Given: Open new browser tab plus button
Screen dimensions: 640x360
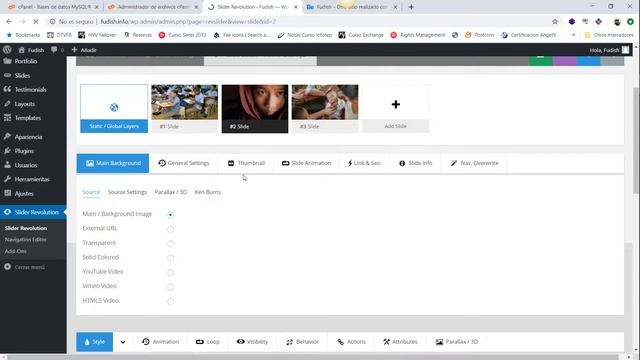Looking at the screenshot, I should [x=411, y=7].
